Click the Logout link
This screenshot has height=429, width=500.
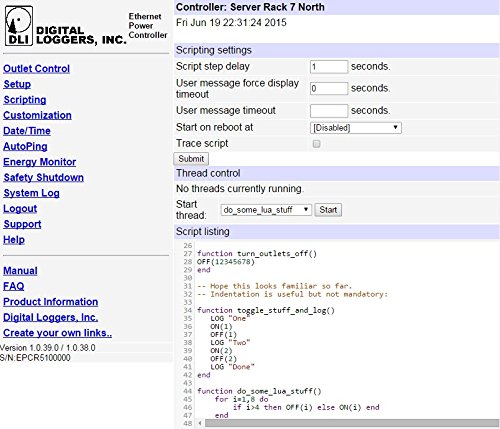tap(20, 209)
